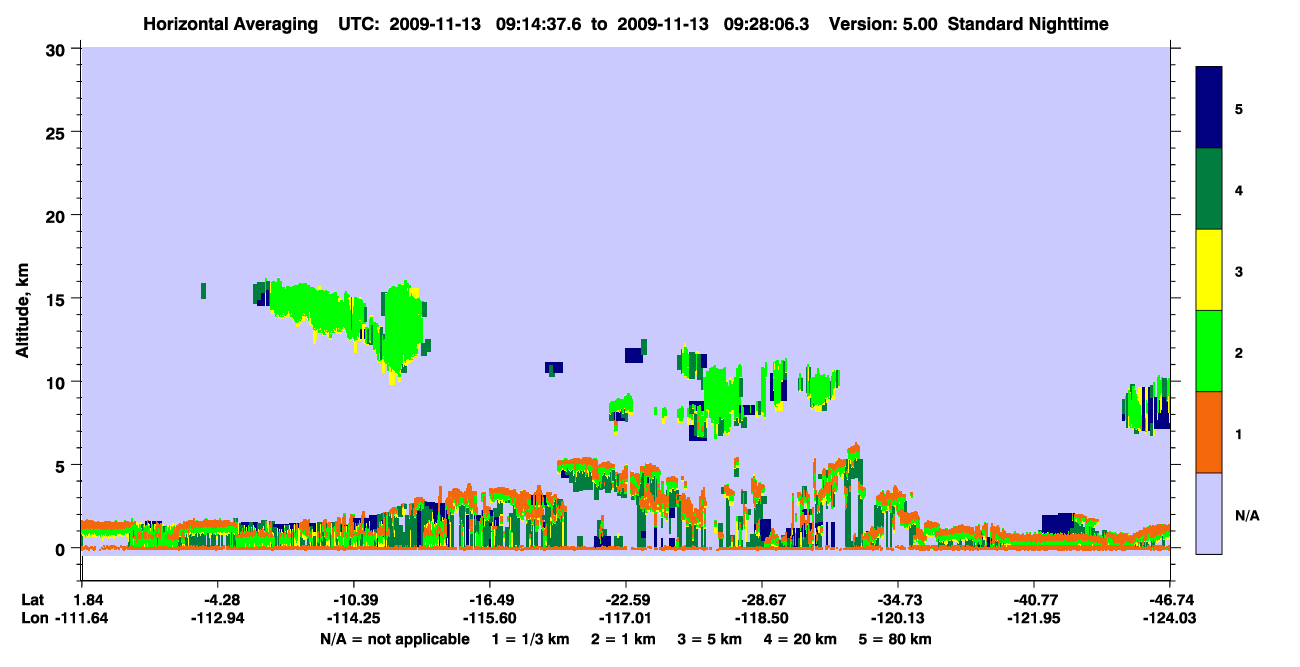Click the '2 = 1 km' legend note
Image resolution: width=1300 pixels, height=667 pixels.
[x=623, y=639]
